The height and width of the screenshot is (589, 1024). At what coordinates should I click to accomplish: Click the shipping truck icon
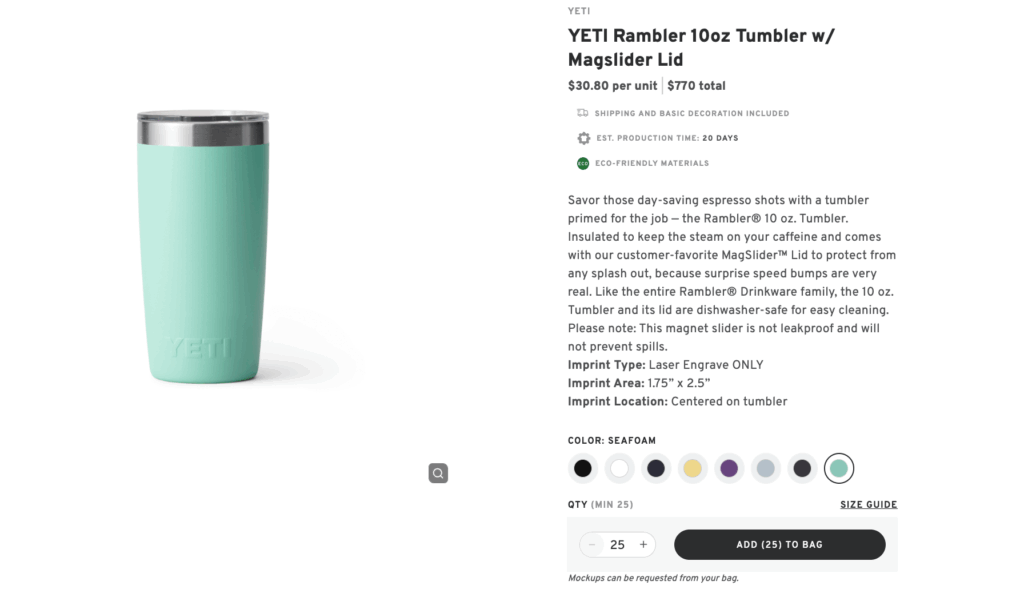click(x=583, y=113)
